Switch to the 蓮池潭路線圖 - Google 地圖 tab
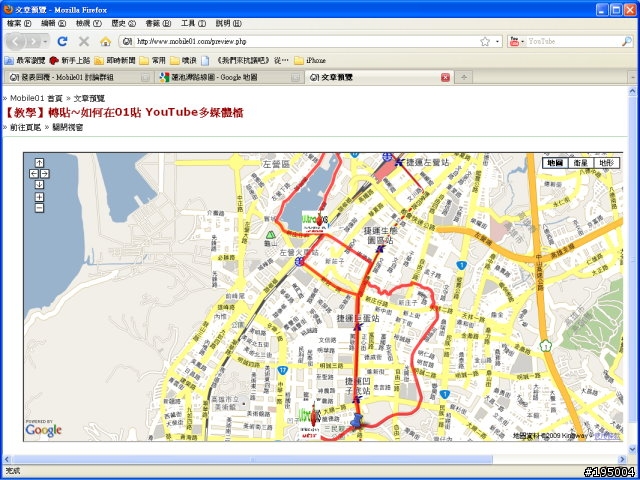This screenshot has width=640, height=480. click(x=230, y=78)
